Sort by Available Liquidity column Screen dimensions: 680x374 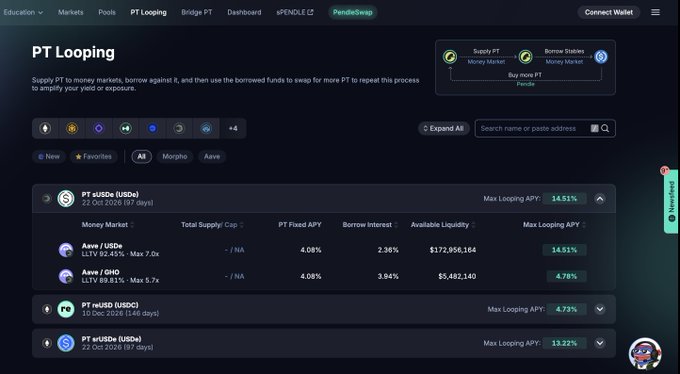(x=443, y=225)
